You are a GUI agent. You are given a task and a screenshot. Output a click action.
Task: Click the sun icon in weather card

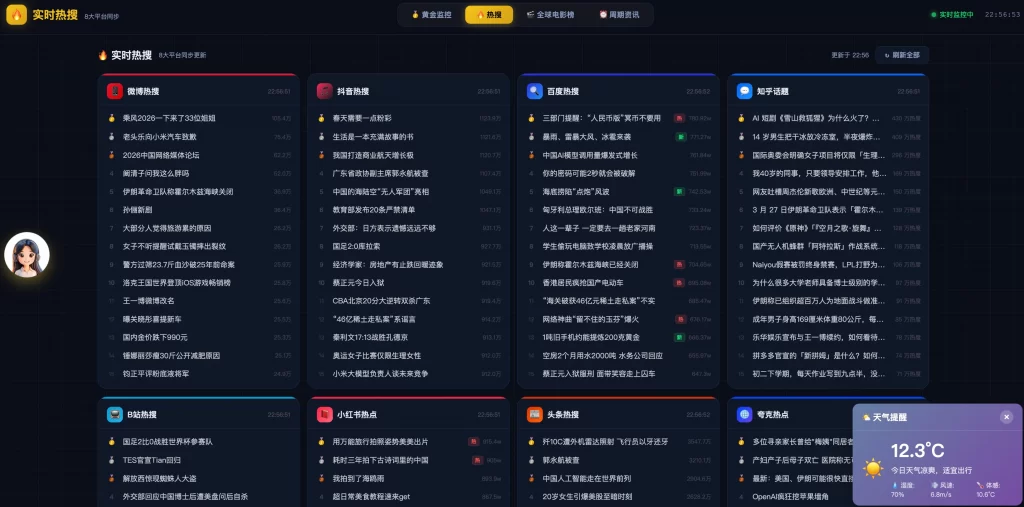[x=873, y=468]
